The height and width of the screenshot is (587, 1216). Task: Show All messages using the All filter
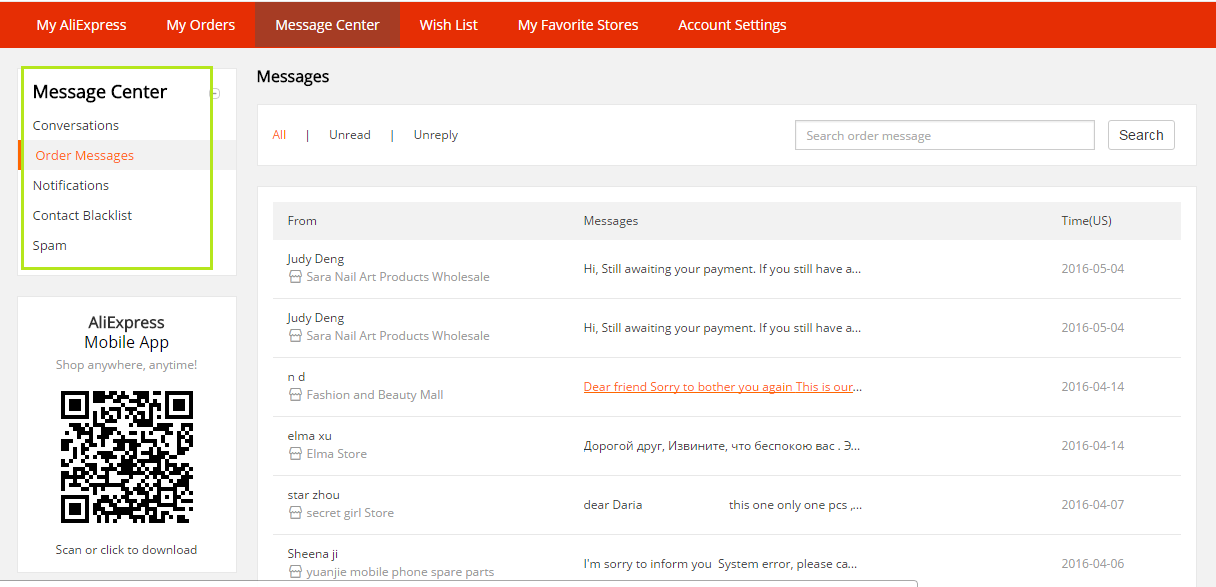point(279,134)
